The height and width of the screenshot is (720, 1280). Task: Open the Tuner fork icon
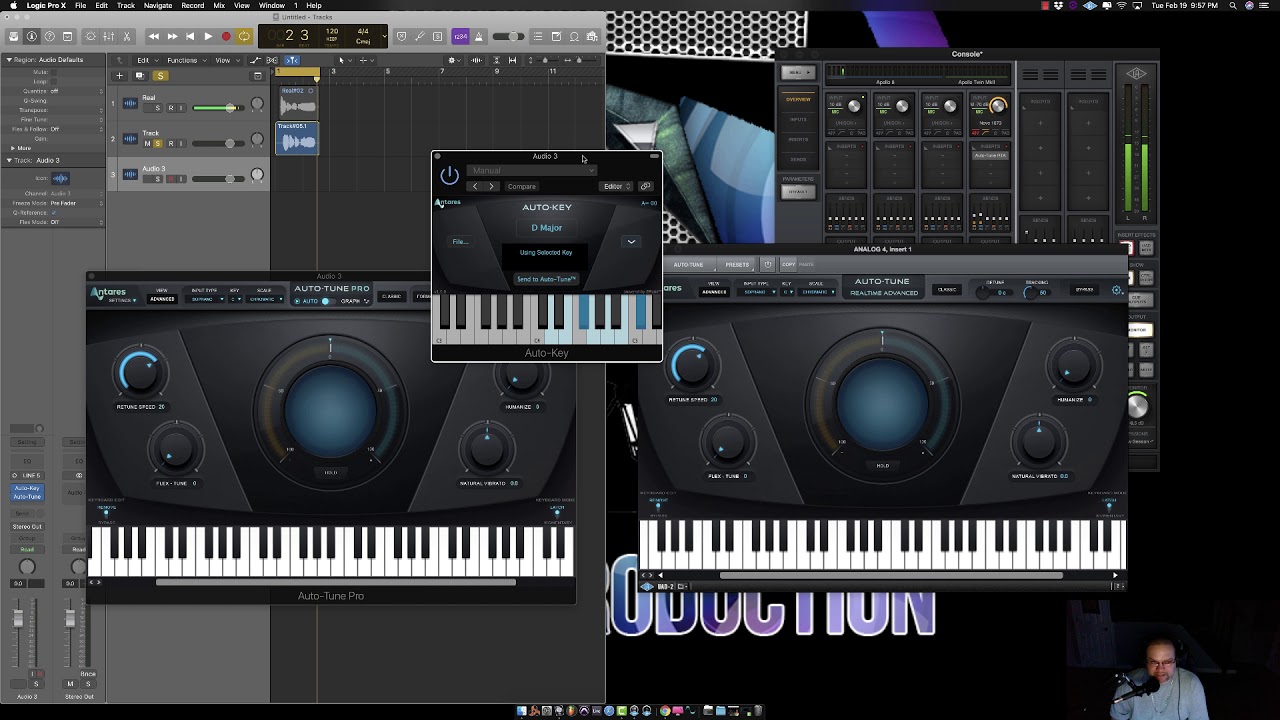point(419,37)
